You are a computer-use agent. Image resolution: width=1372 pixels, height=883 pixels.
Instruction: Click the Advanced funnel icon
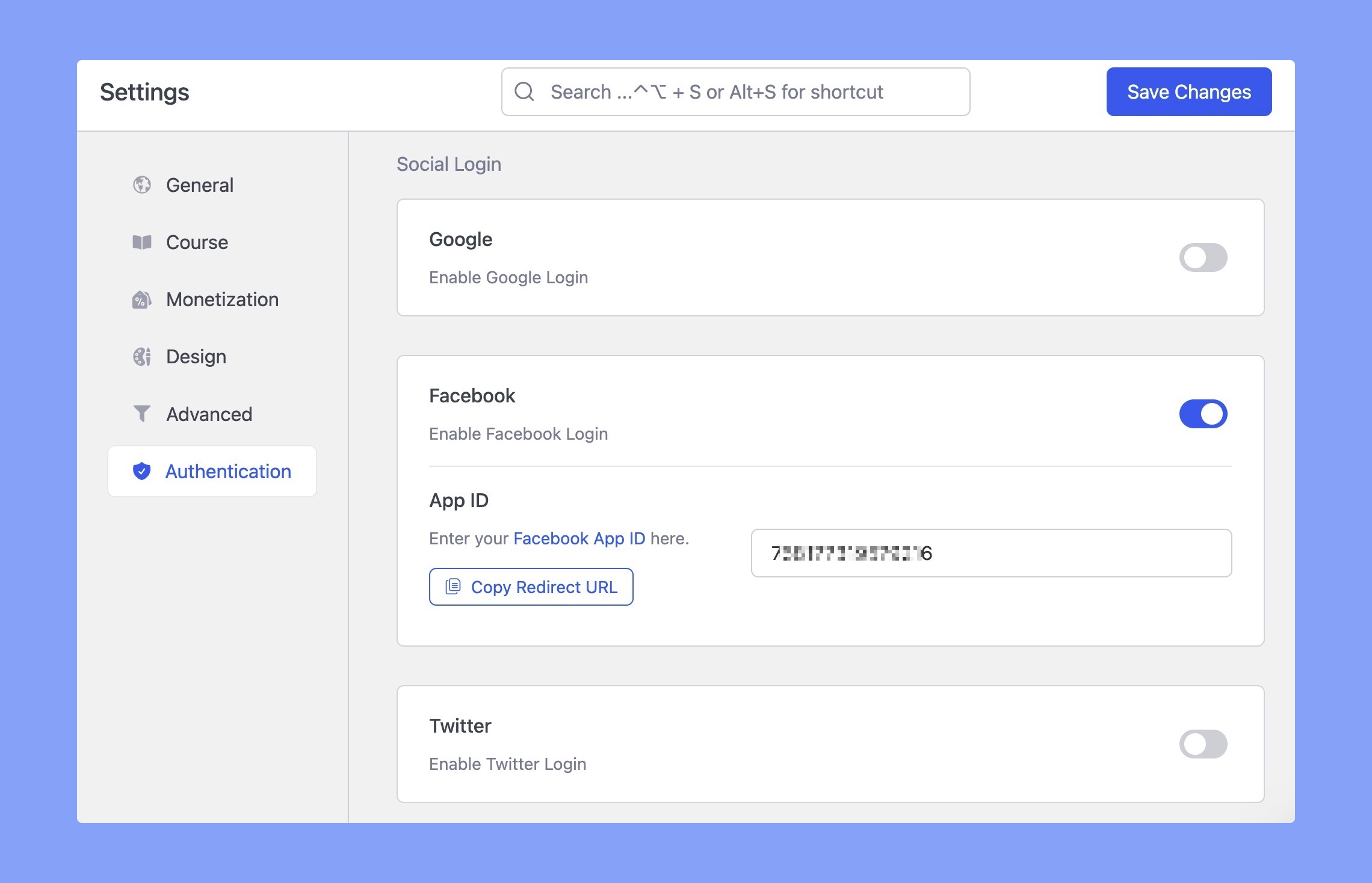coord(142,414)
